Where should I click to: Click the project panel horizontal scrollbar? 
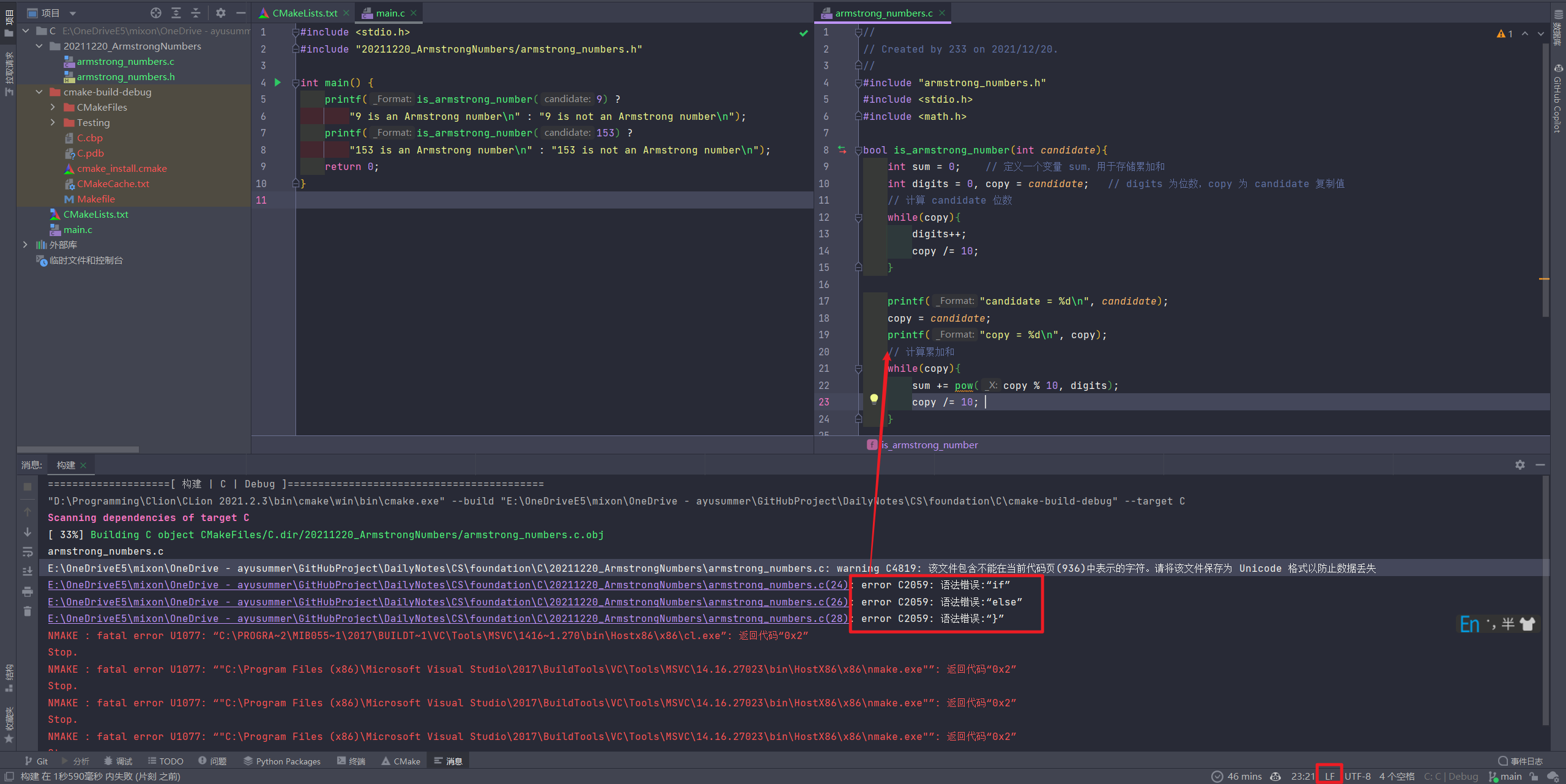pyautogui.click(x=78, y=449)
